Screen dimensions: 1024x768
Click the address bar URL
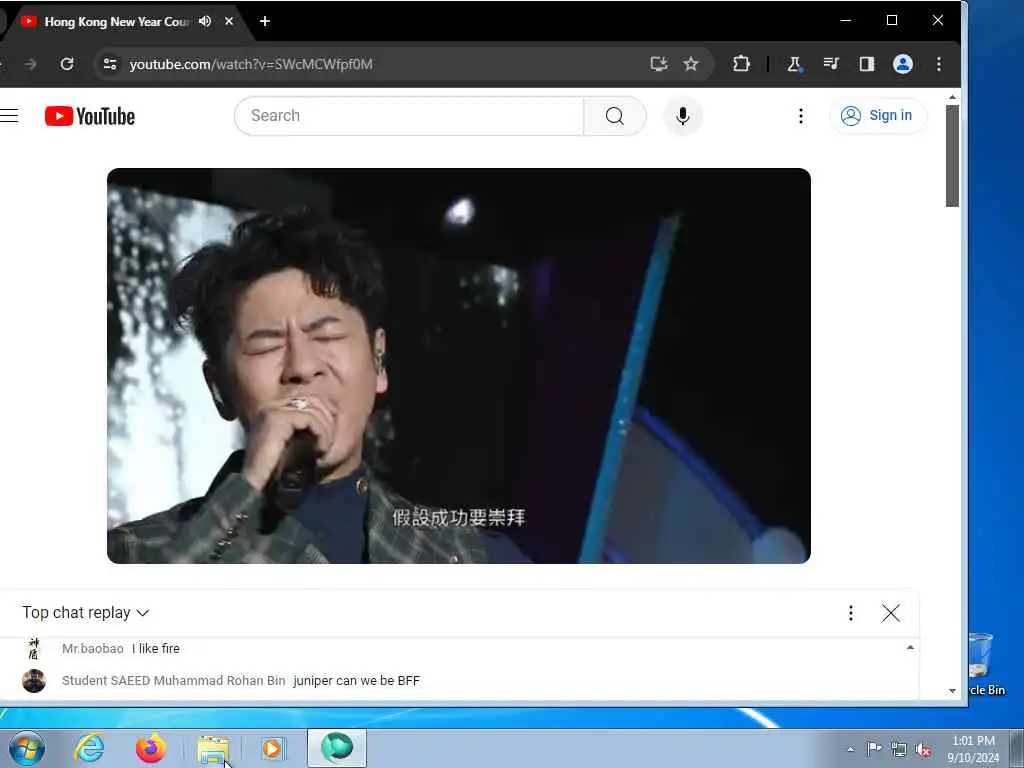tap(251, 64)
